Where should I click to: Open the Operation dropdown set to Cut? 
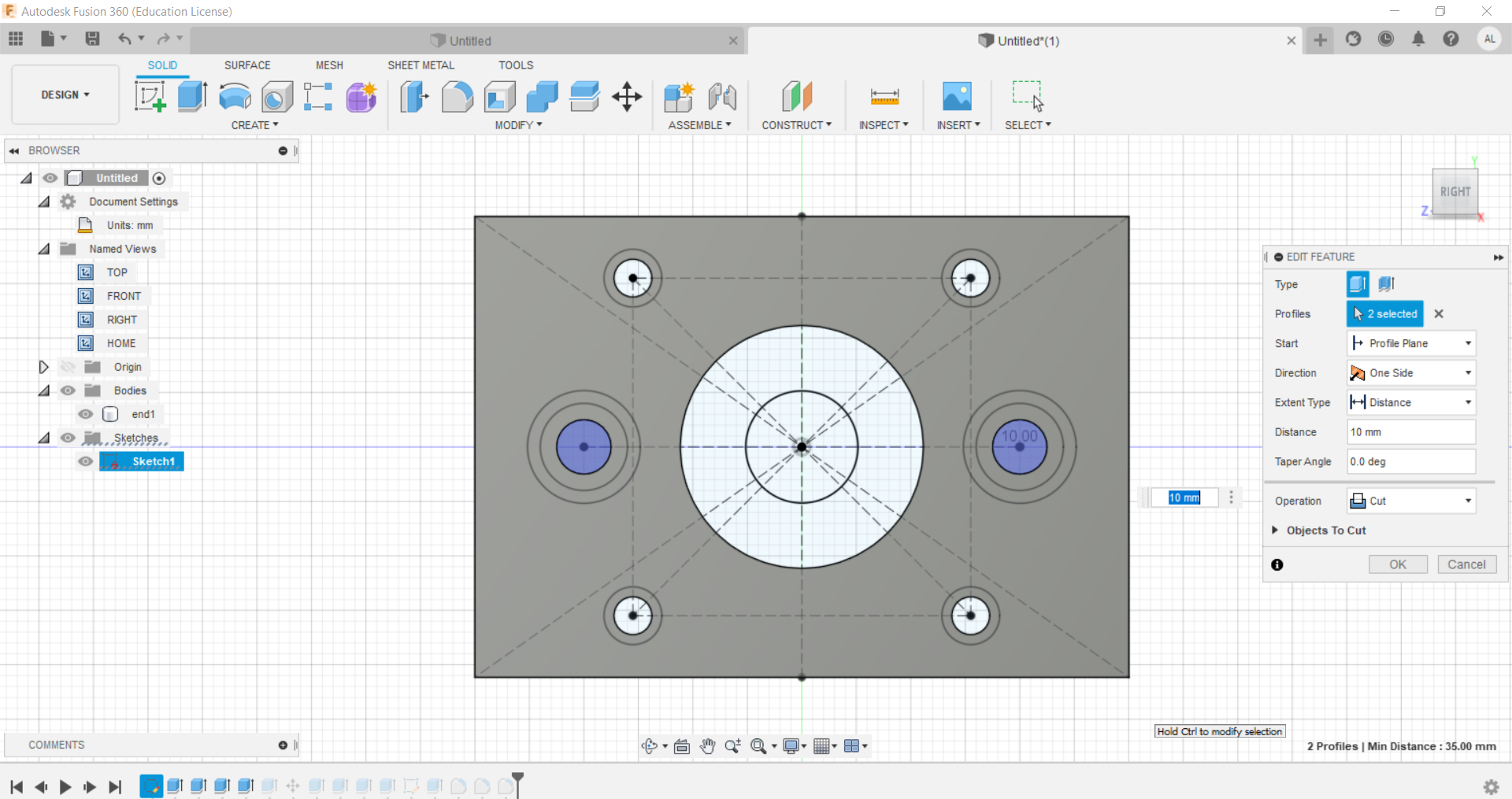pyautogui.click(x=1410, y=501)
